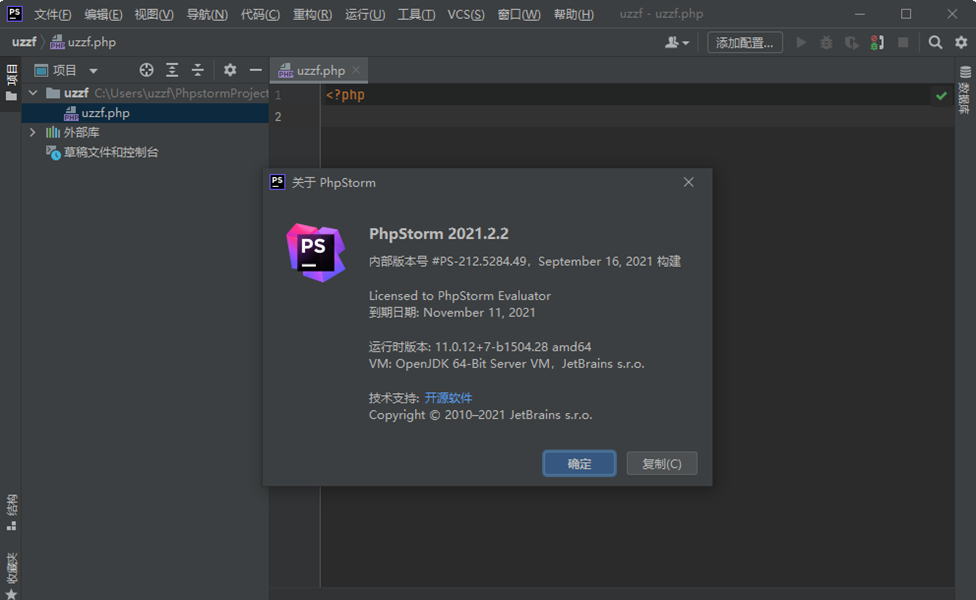Click the build number #PS-212.5284.49 text
Image resolution: width=976 pixels, height=600 pixels.
(x=480, y=261)
